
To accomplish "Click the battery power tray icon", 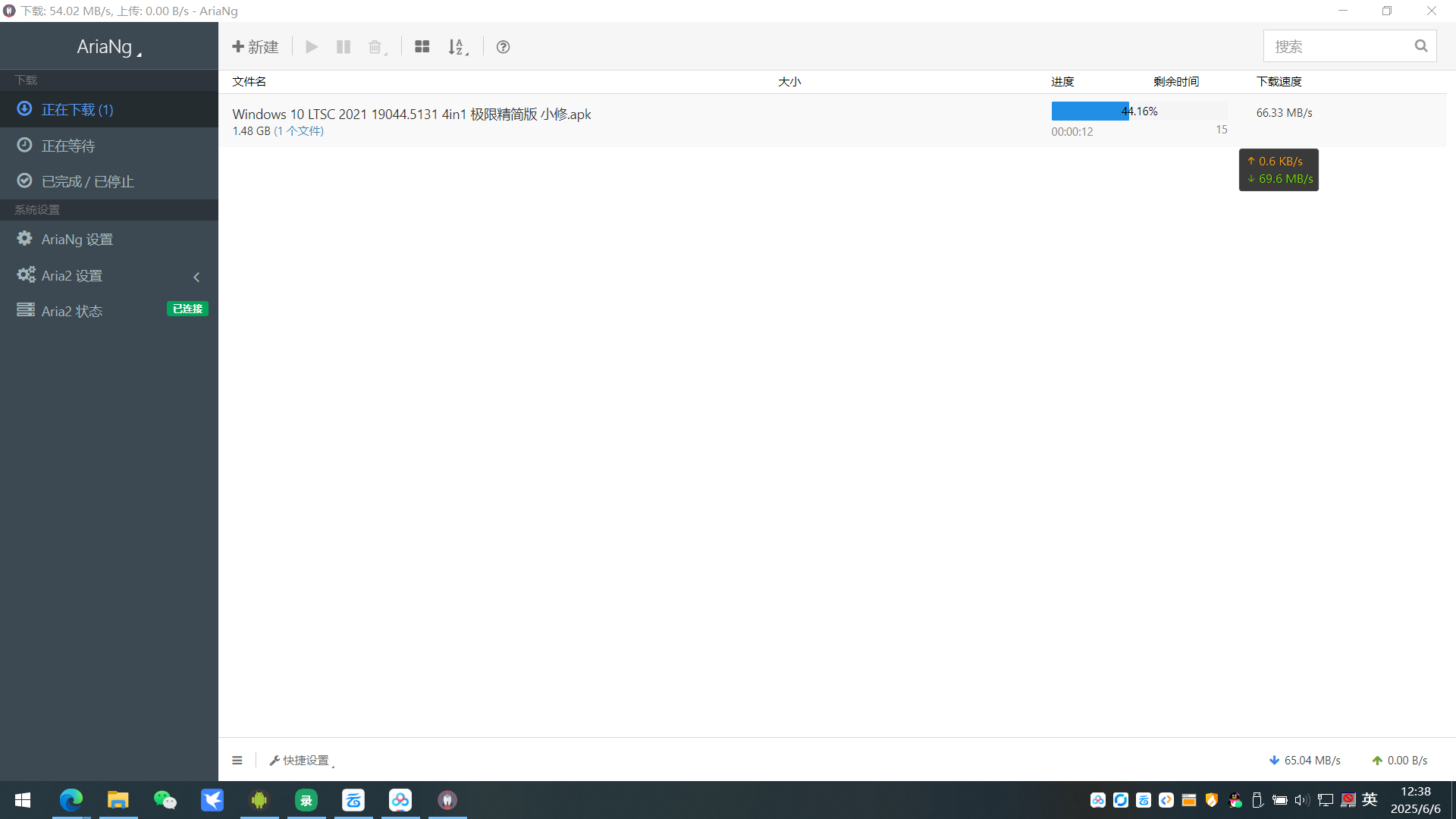I will coord(1280,800).
